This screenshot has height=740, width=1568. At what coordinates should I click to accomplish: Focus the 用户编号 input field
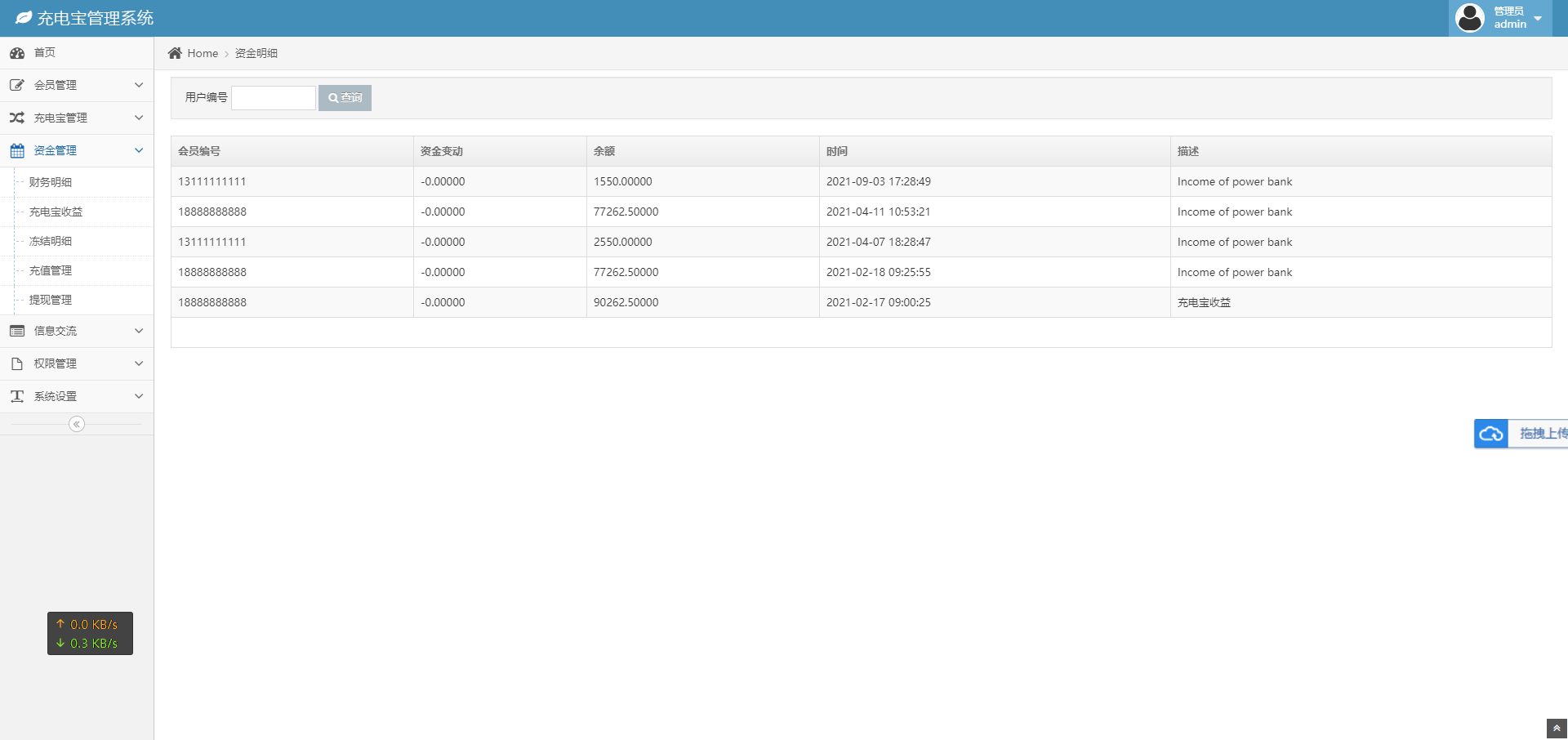click(x=274, y=98)
